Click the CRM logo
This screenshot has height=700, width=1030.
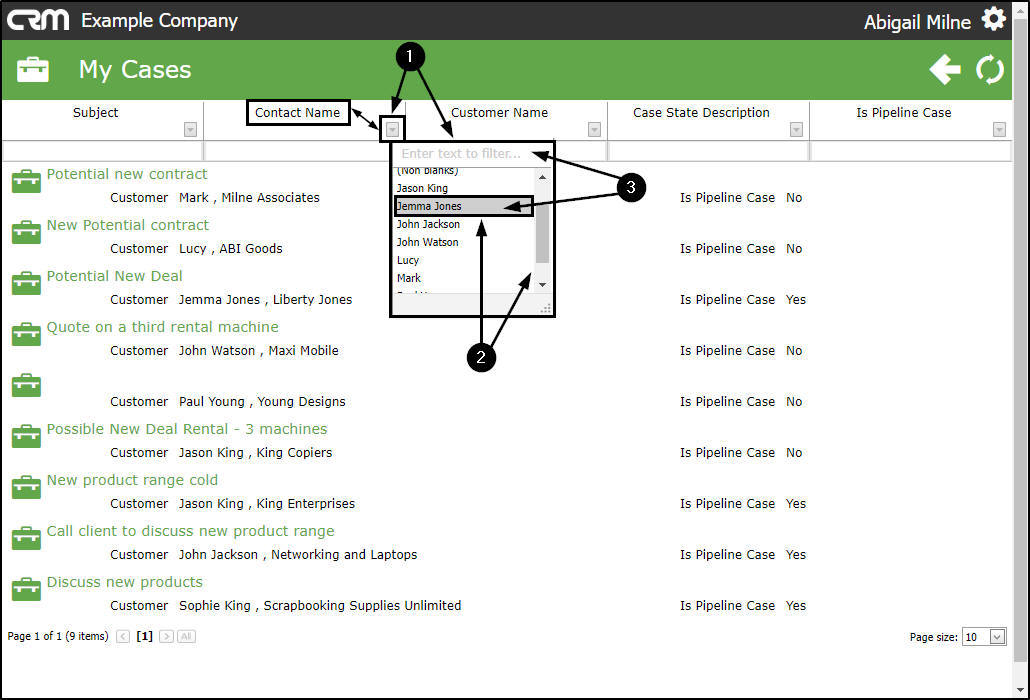tap(38, 20)
